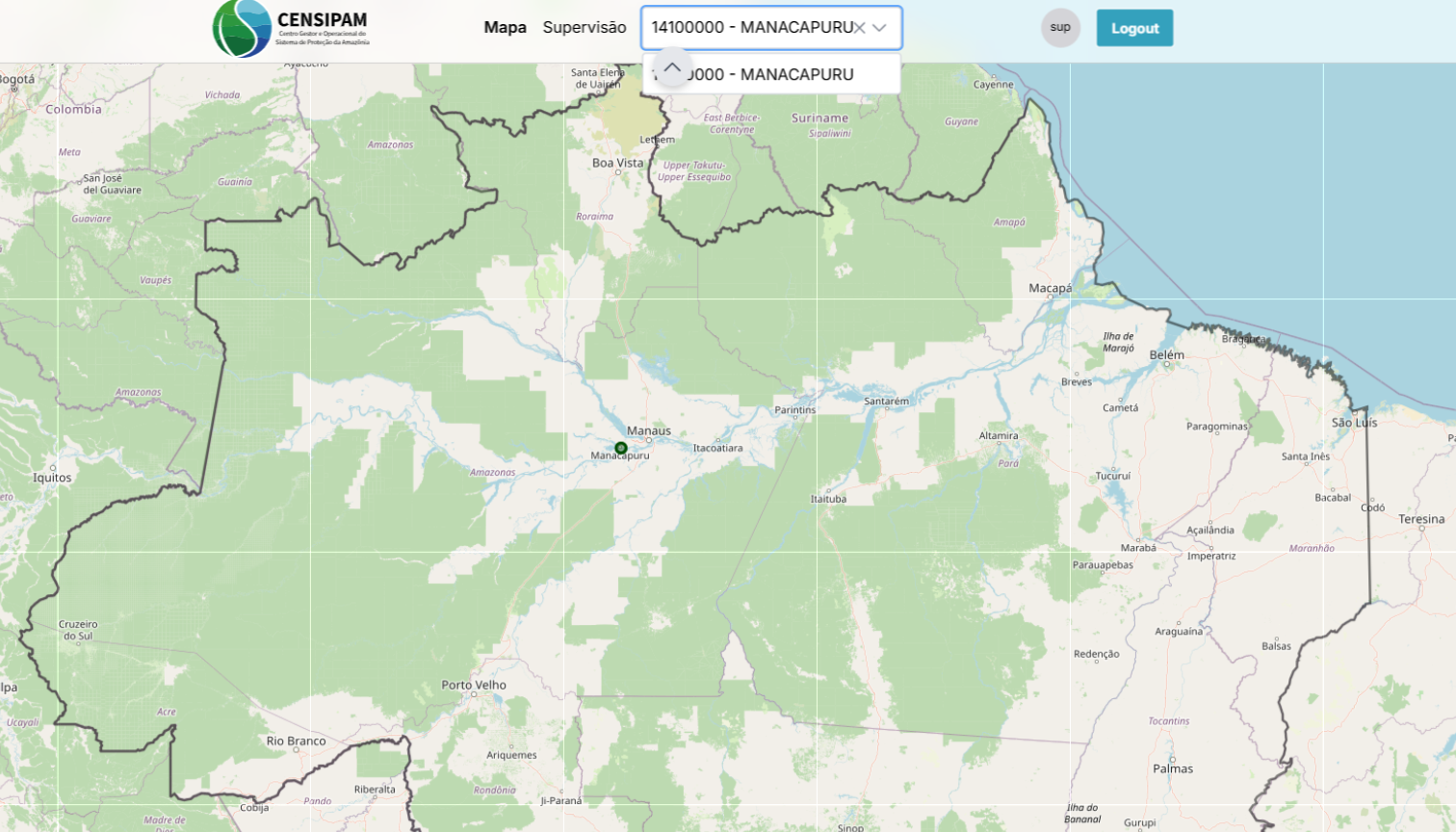Switch to the Supervisão page
The height and width of the screenshot is (832, 1456).
point(584,28)
